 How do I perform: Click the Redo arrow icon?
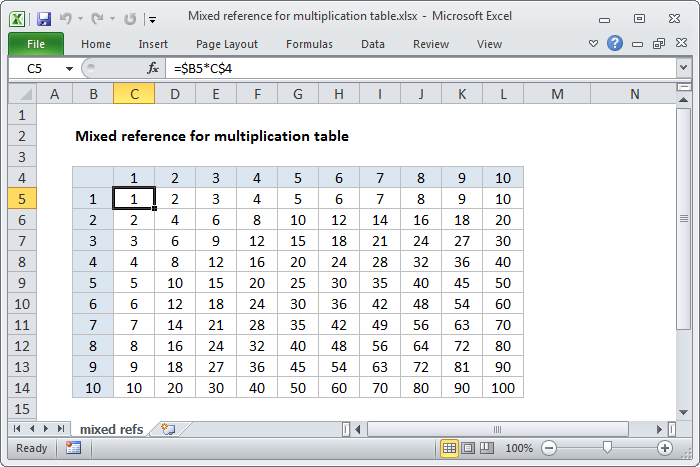click(97, 18)
